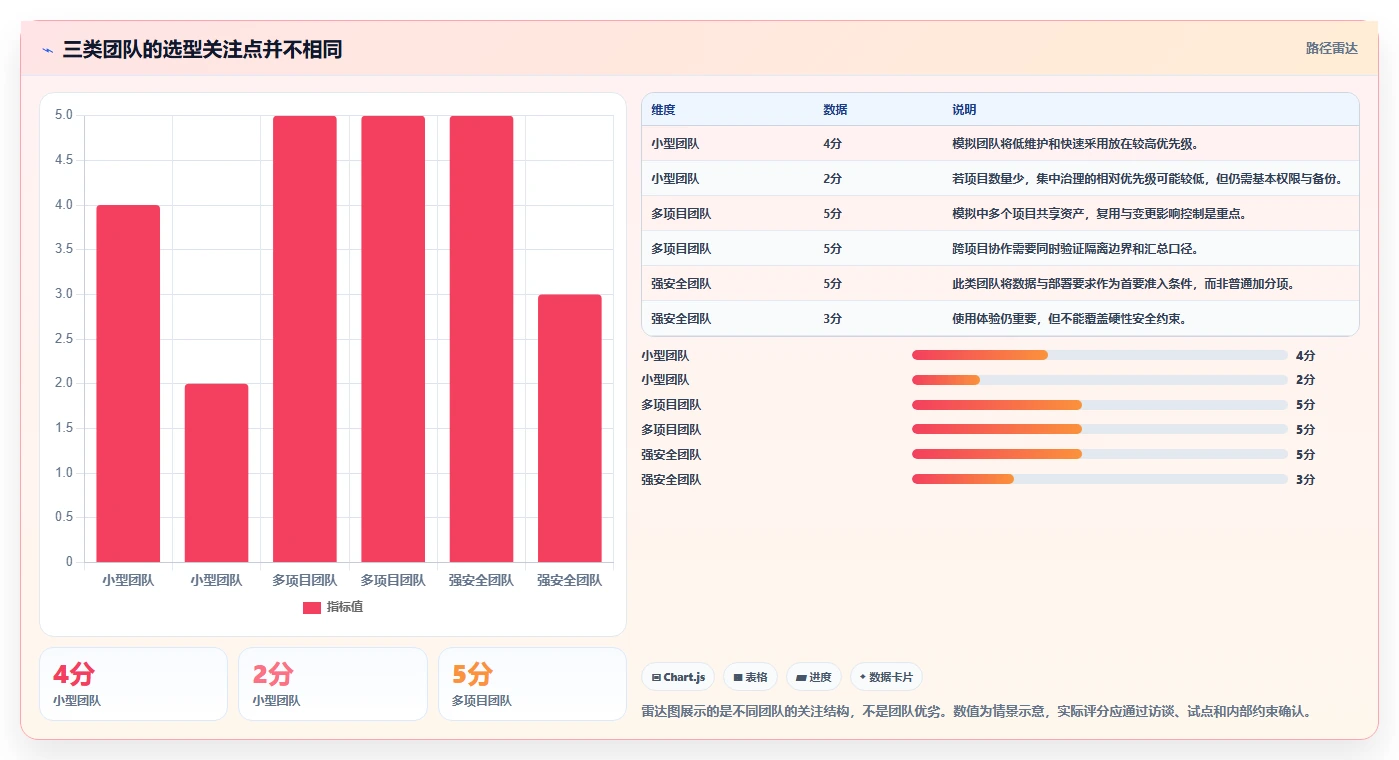Click the 维度 table column header

click(663, 110)
